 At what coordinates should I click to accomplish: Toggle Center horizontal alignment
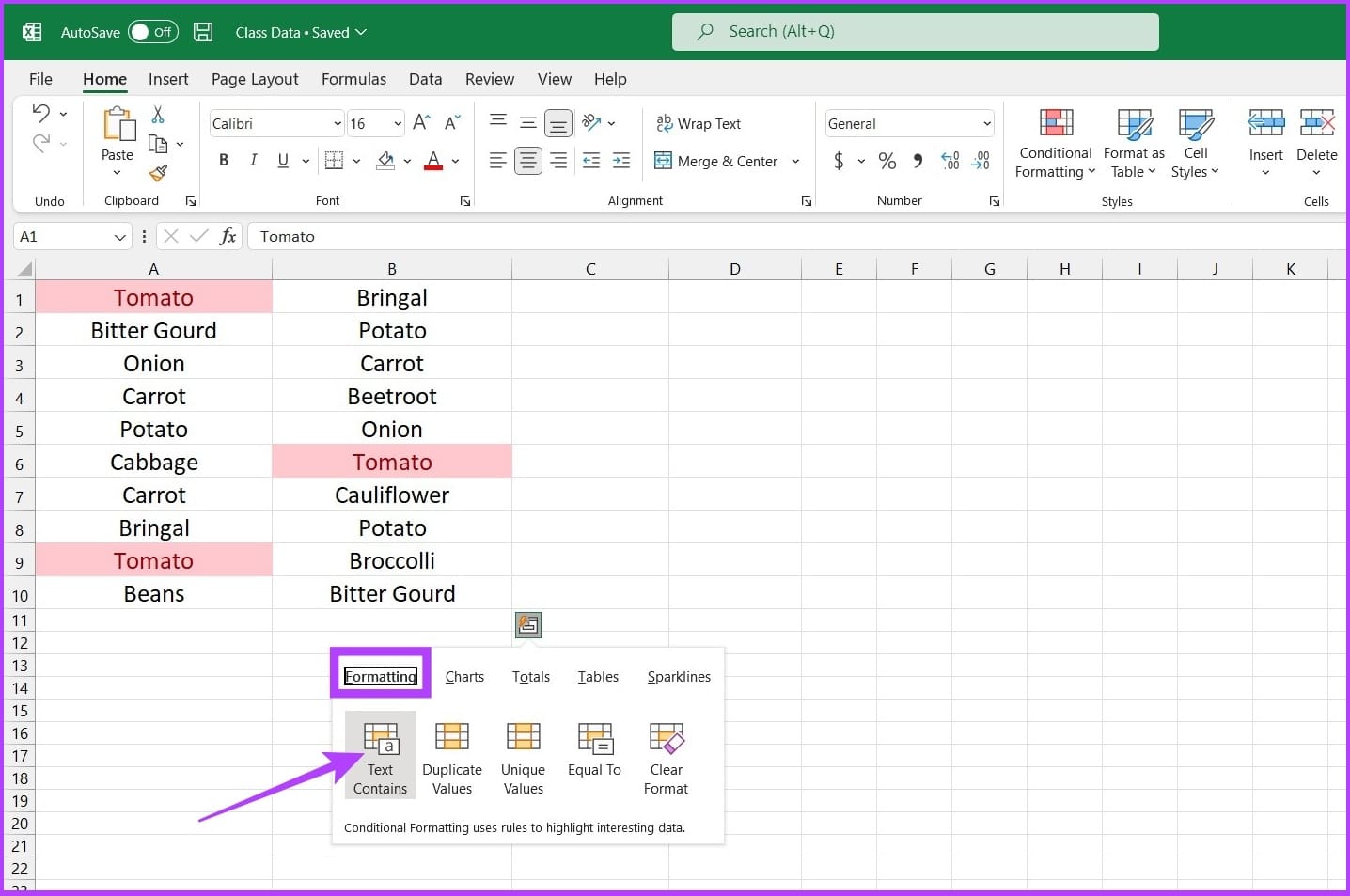(528, 161)
